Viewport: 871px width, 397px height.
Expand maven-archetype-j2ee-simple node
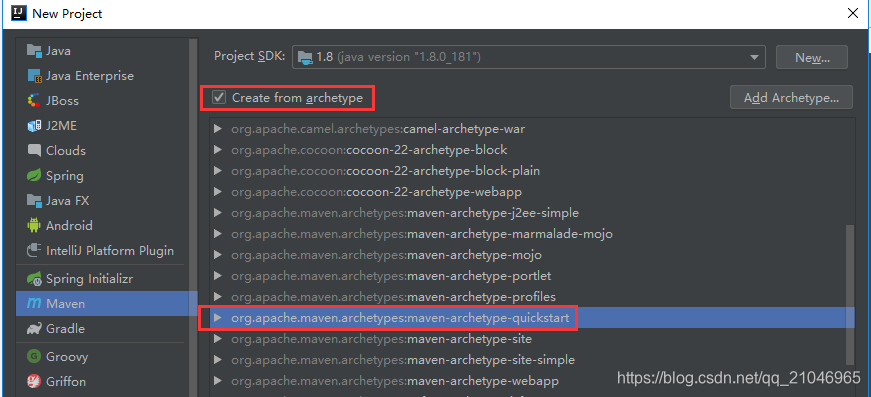(x=218, y=213)
